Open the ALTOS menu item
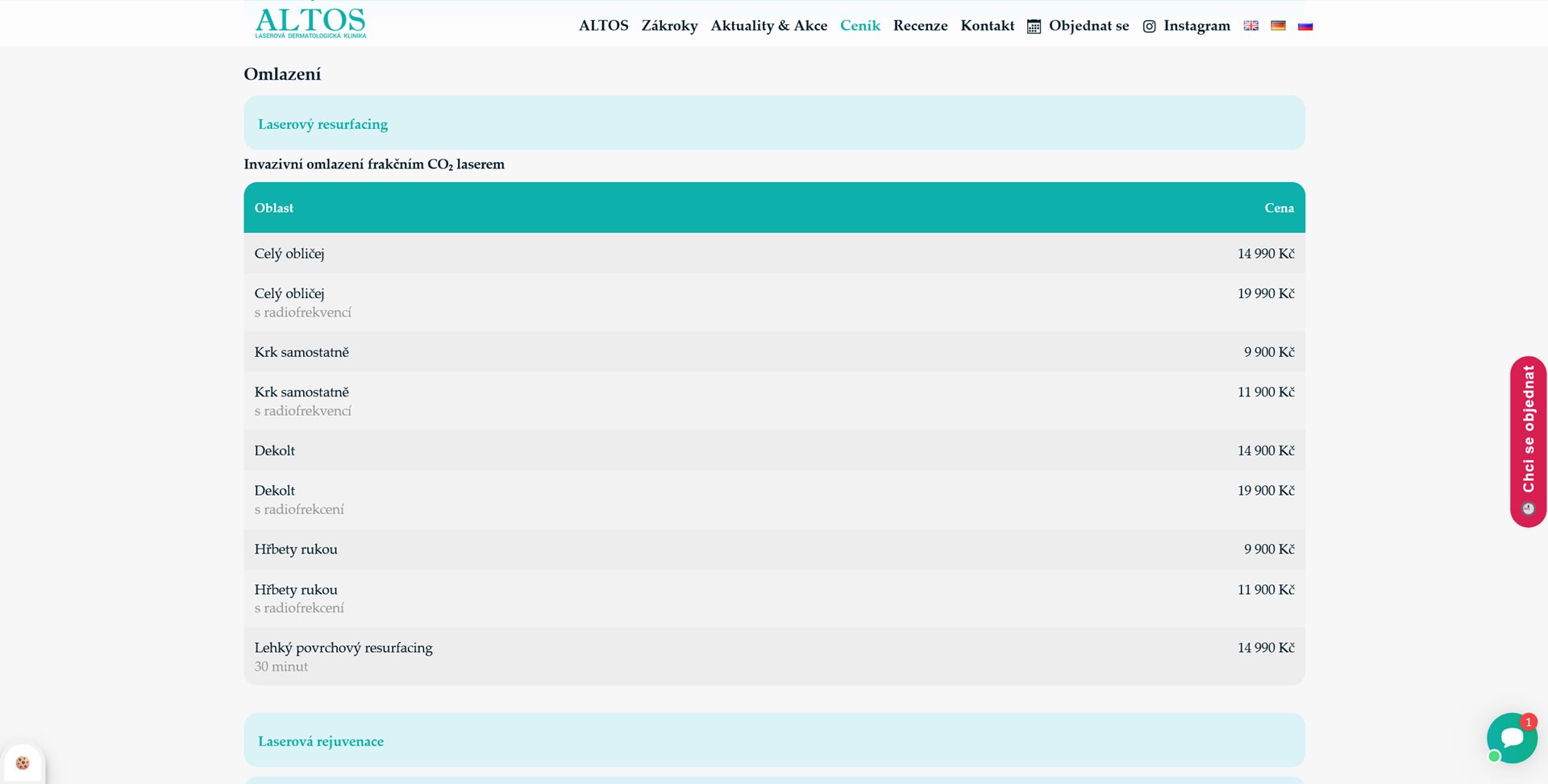This screenshot has width=1548, height=784. coord(603,26)
